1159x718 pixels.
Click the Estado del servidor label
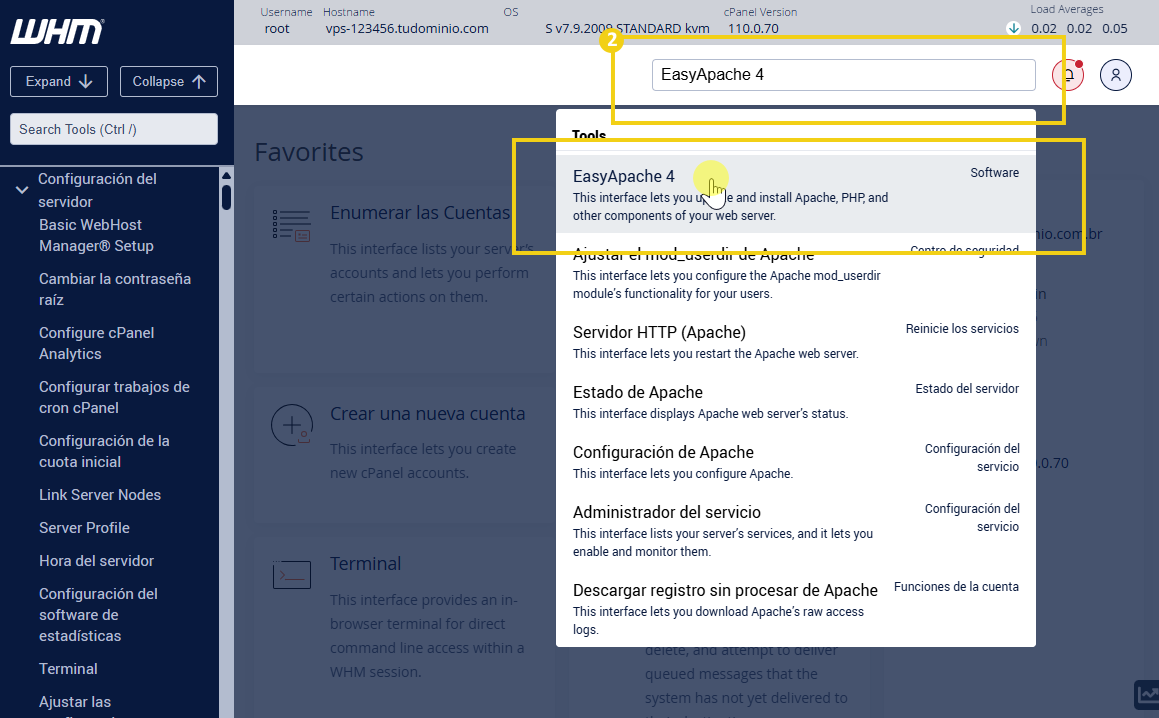click(x=967, y=388)
